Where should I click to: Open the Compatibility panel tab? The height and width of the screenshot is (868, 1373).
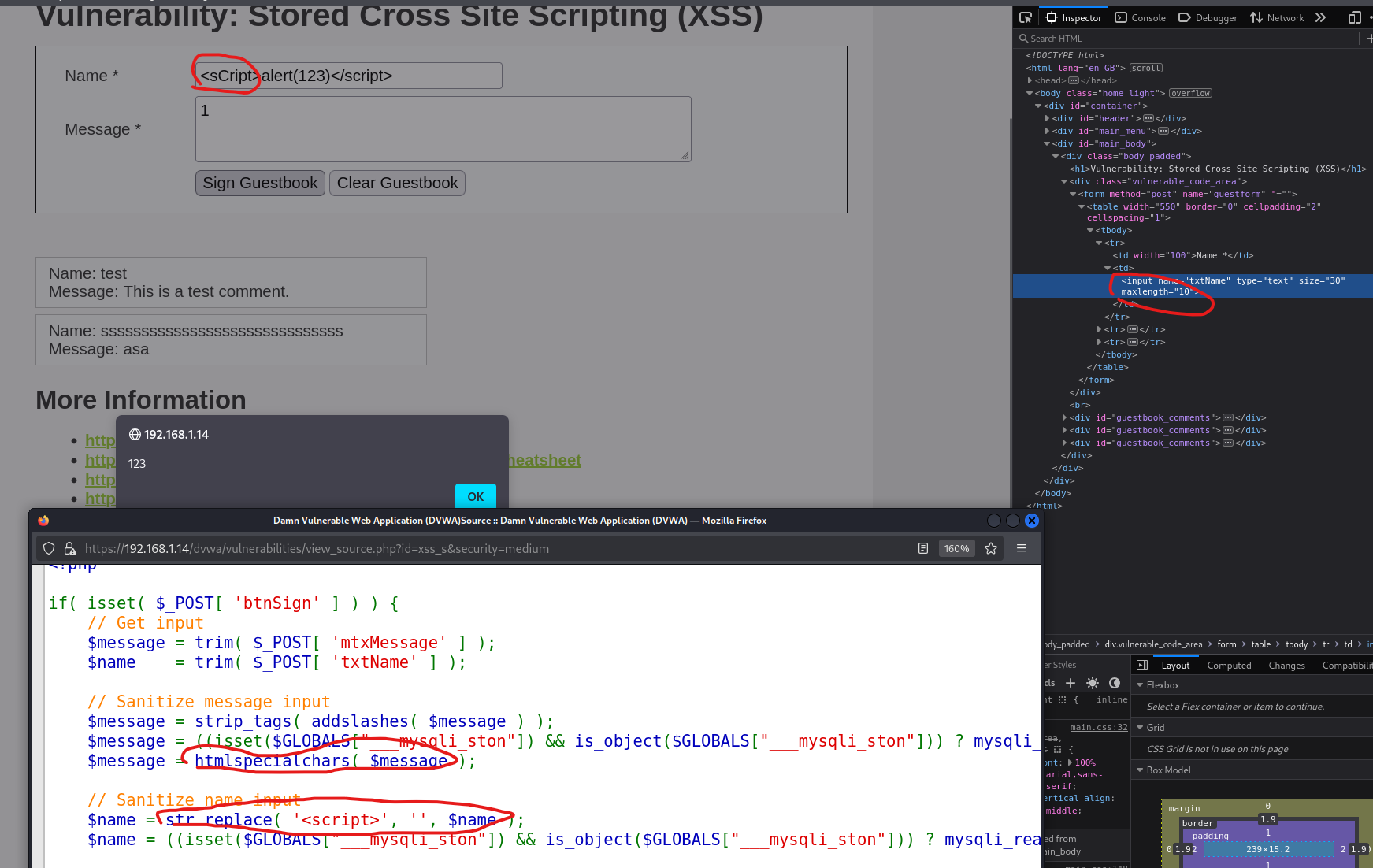pyautogui.click(x=1347, y=666)
